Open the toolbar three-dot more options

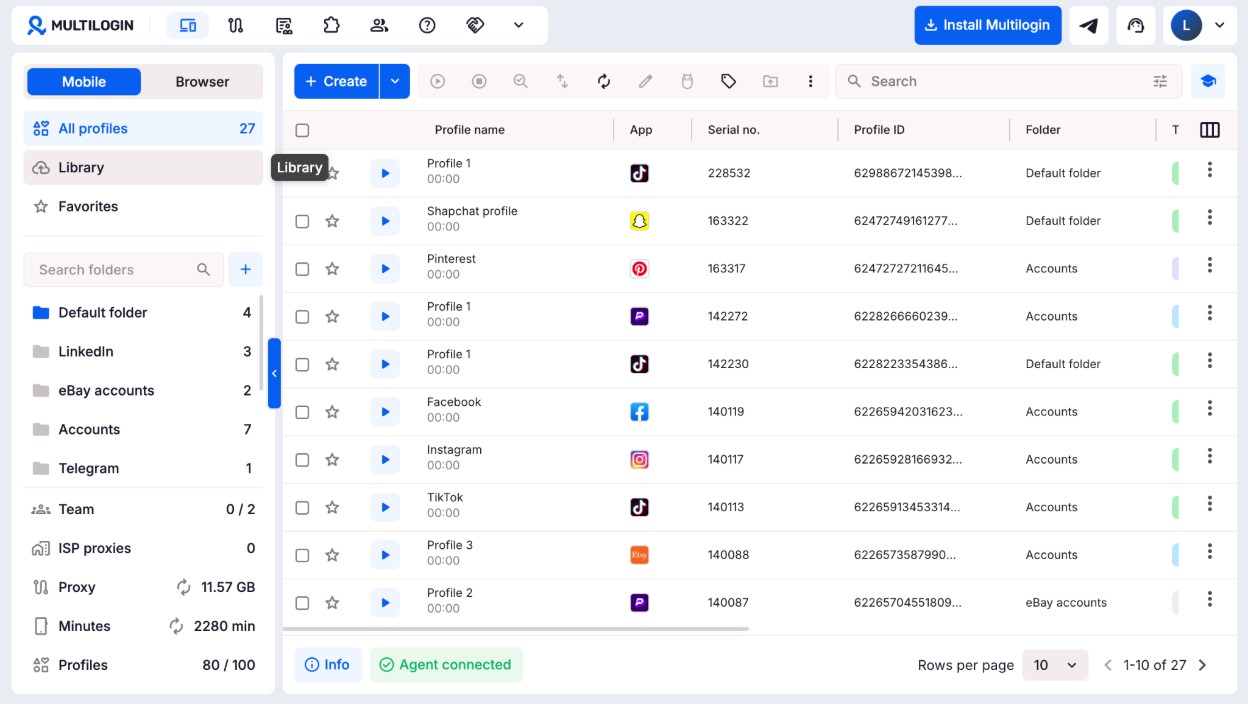[811, 81]
